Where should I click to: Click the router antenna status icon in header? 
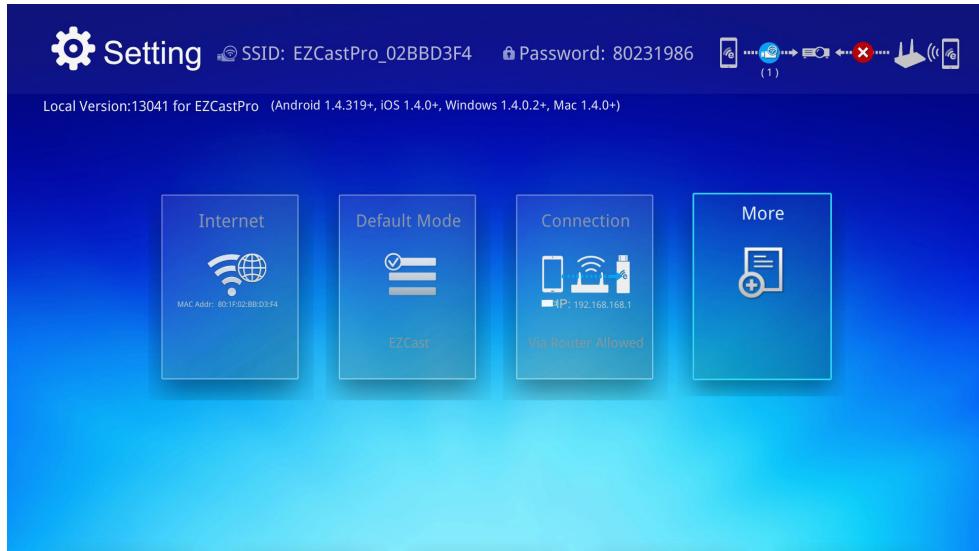909,54
